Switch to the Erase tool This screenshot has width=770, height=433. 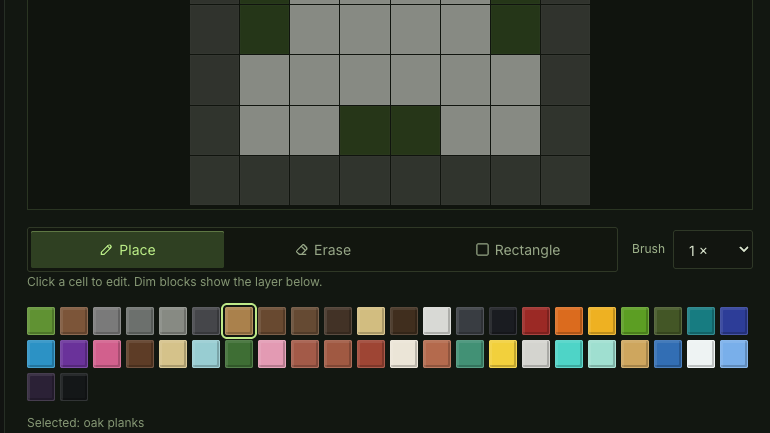click(323, 250)
